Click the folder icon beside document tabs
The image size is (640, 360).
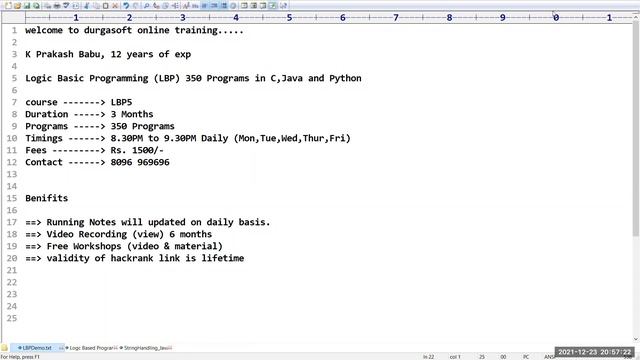(4, 348)
